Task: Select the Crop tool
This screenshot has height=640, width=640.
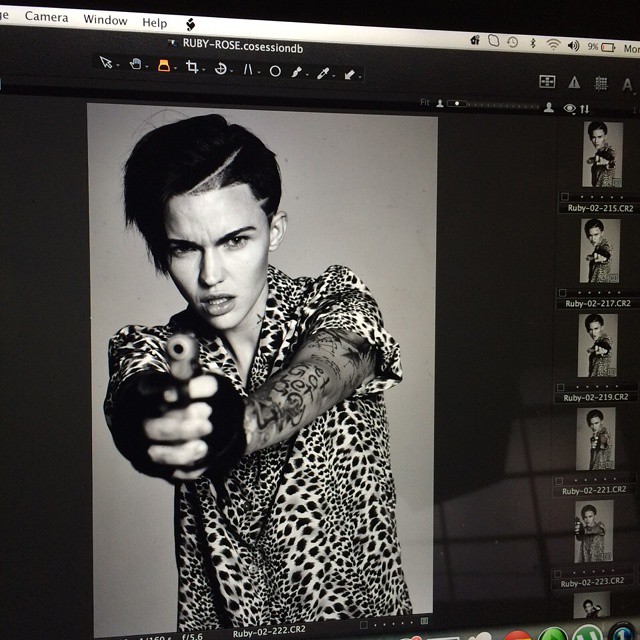Action: 192,67
